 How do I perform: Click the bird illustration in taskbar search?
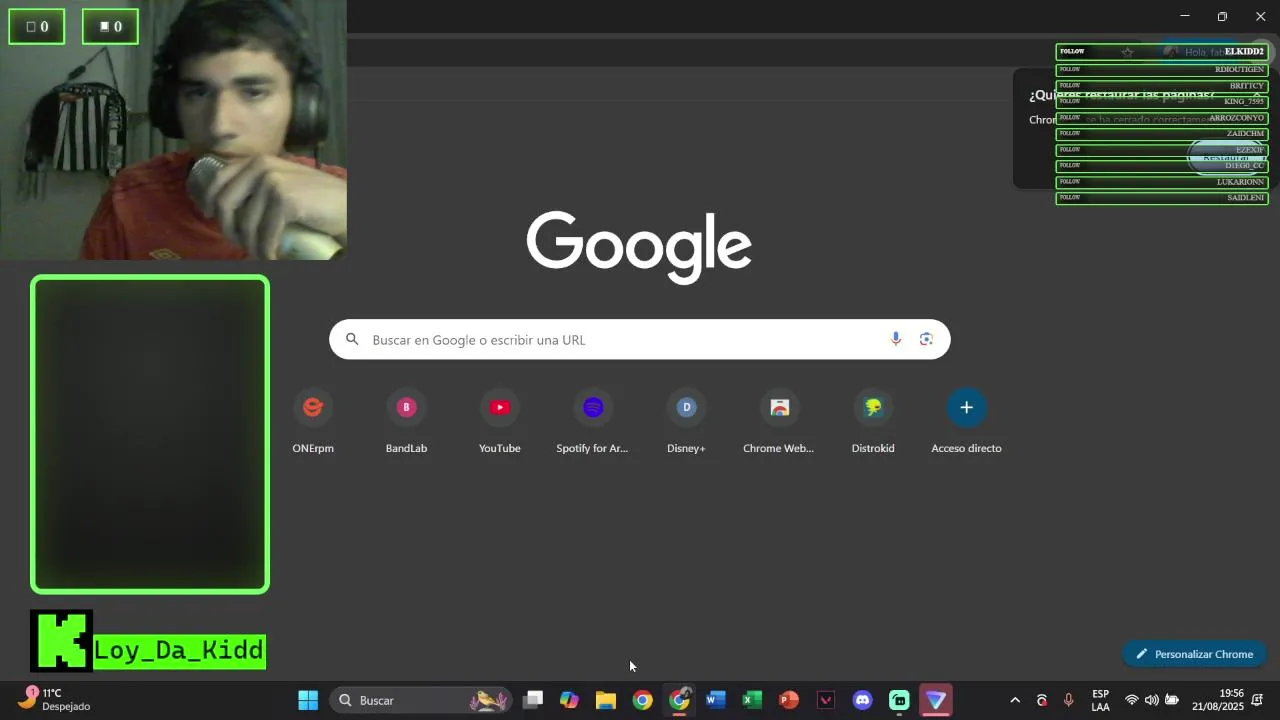click(488, 700)
